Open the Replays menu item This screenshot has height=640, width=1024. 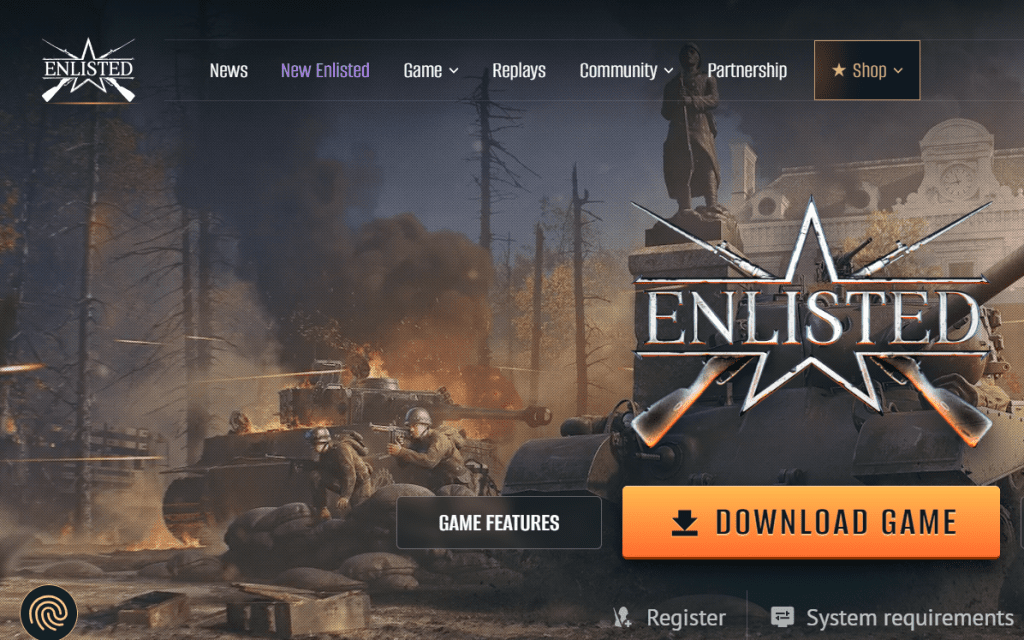click(519, 70)
